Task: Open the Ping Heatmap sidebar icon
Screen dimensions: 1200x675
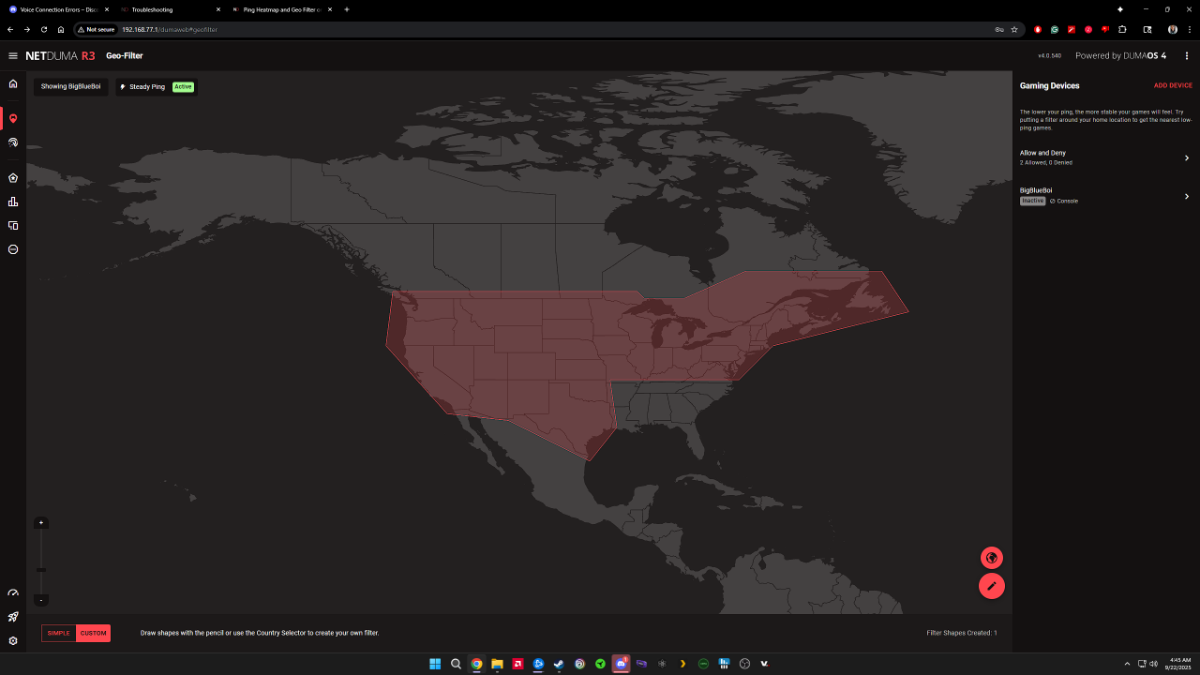Action: pyautogui.click(x=13, y=143)
